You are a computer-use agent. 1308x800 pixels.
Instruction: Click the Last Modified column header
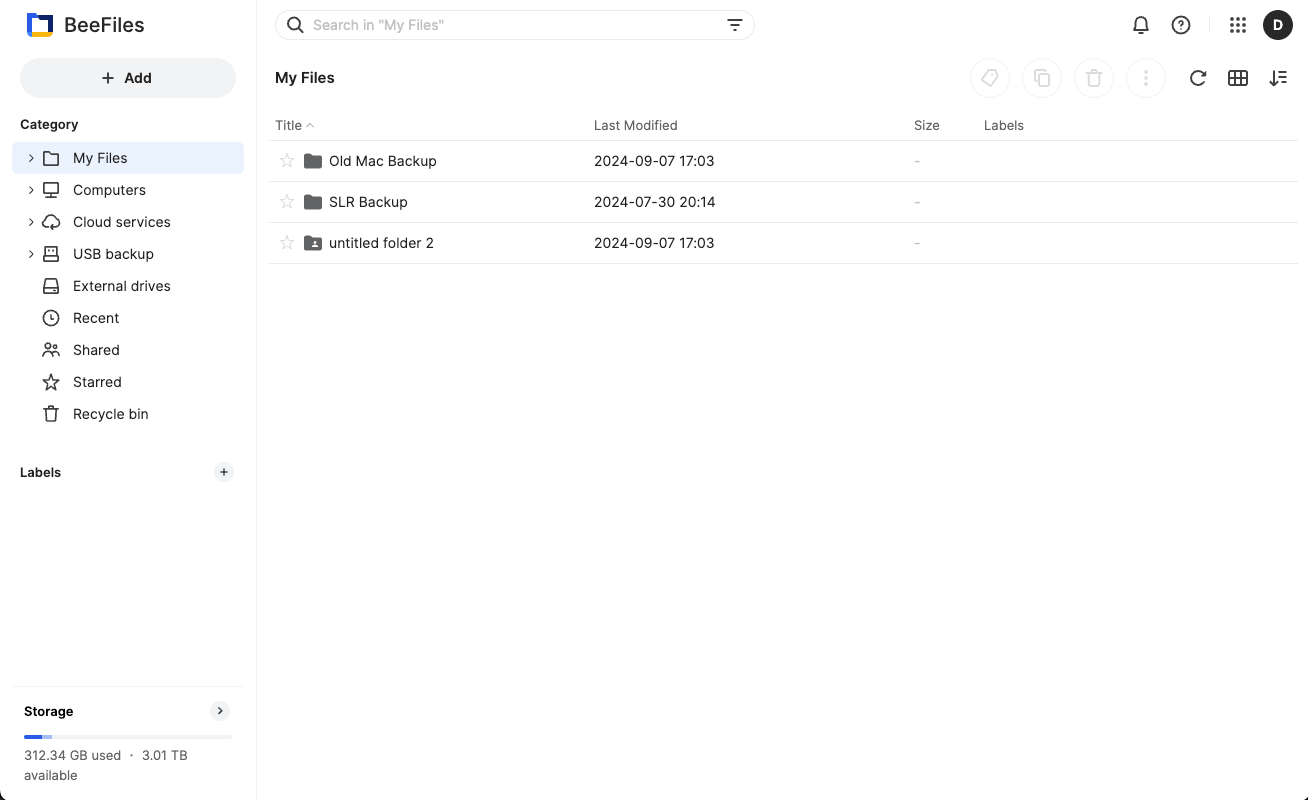[x=636, y=125]
